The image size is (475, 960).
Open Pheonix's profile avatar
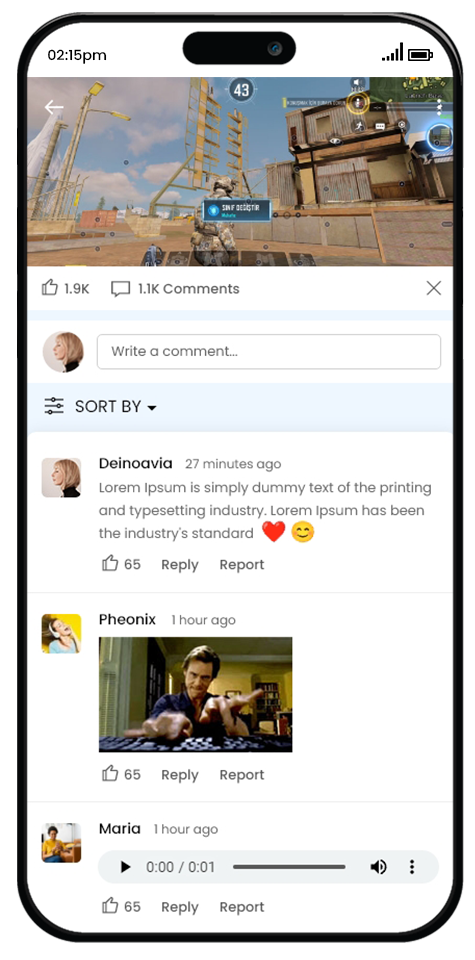[x=61, y=634]
